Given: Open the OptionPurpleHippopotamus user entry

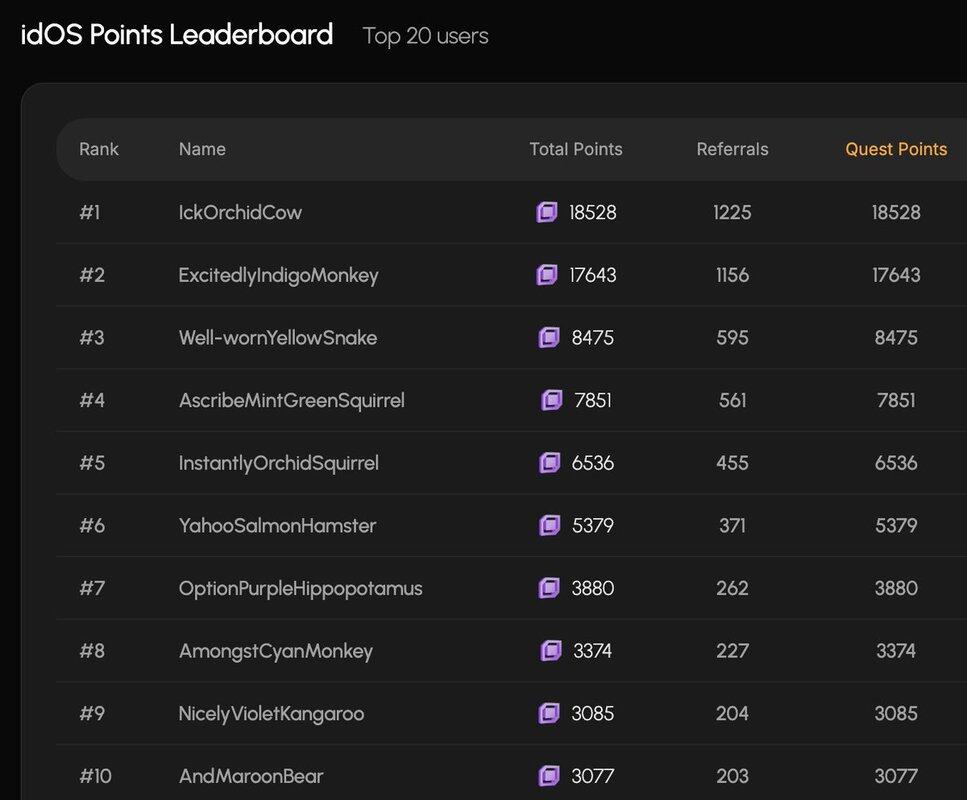Looking at the screenshot, I should tap(300, 588).
